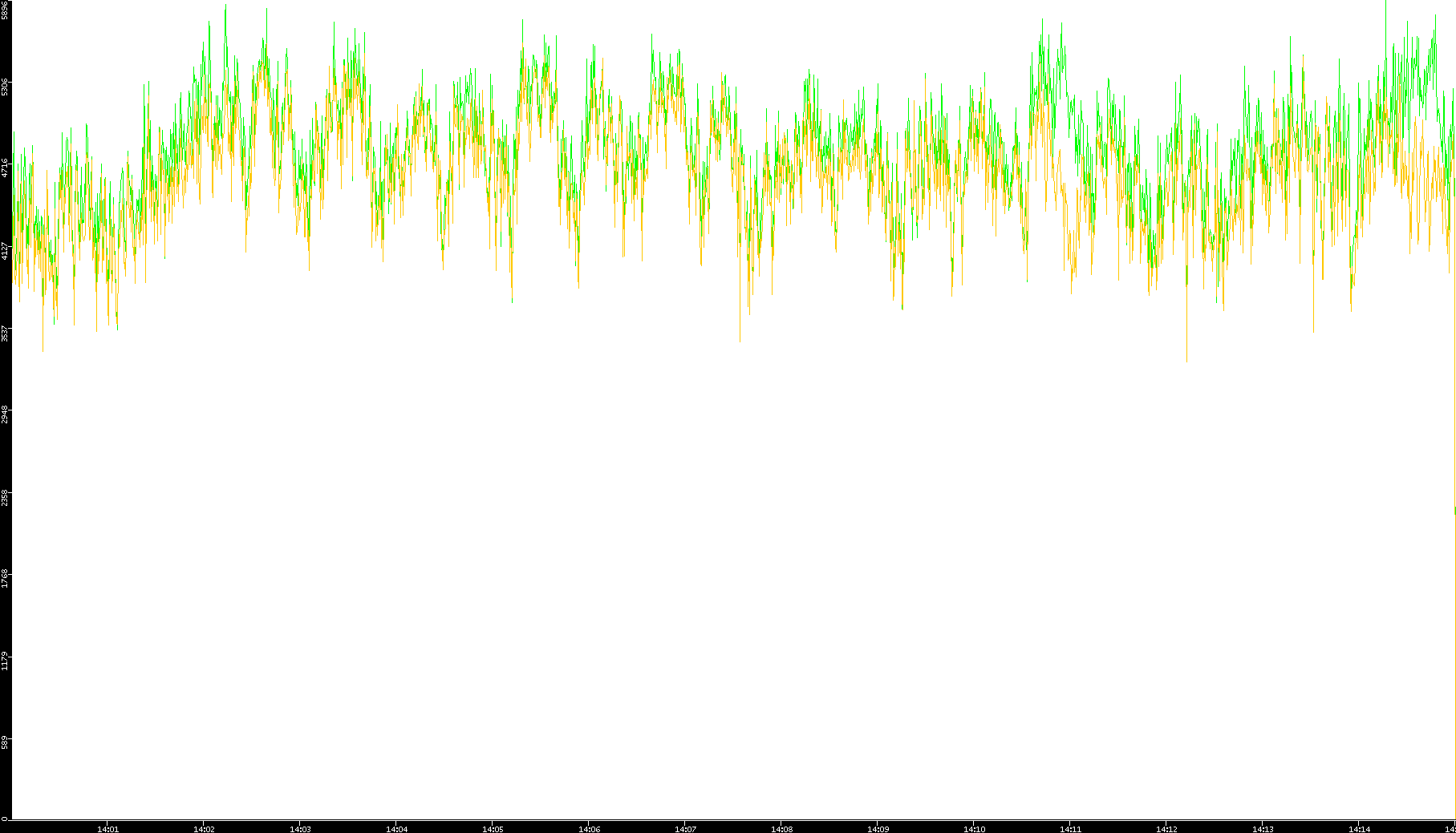The image size is (1456, 833).
Task: Click the 14:09 time label
Action: click(878, 829)
